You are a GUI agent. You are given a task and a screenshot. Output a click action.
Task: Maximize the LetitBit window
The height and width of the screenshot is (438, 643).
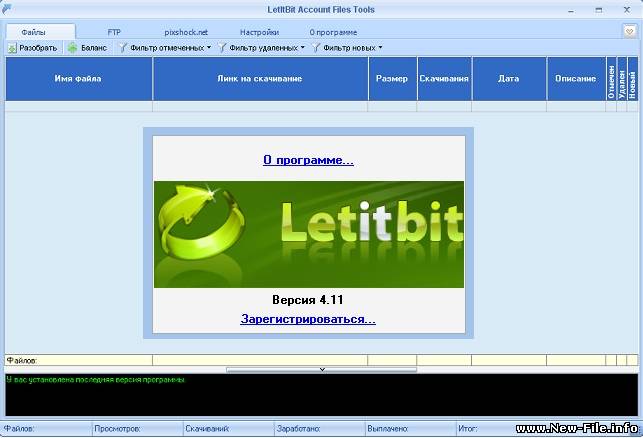599,10
